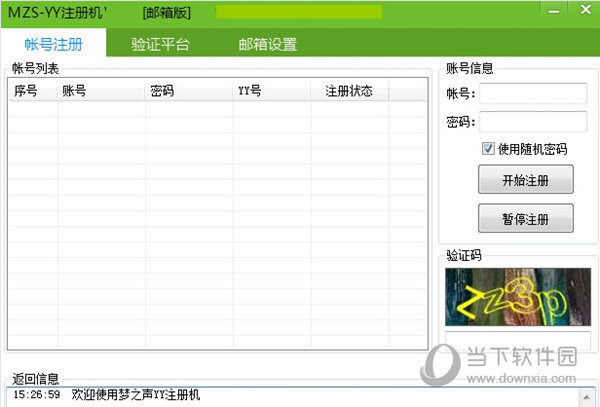The image size is (600, 407).
Task: Click the 密码 input field
Action: pos(533,122)
